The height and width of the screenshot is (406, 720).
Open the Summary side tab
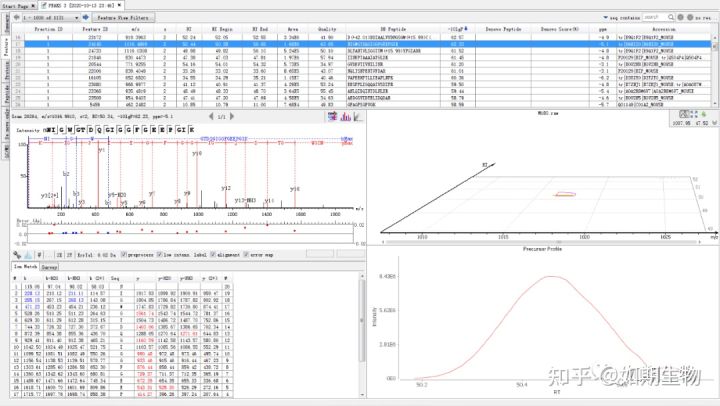coord(6,23)
